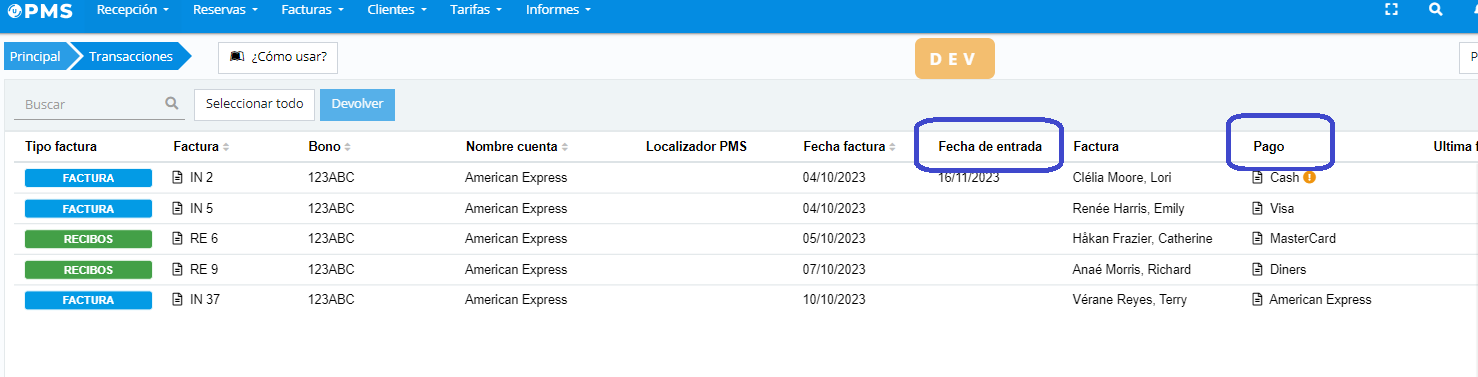1478x377 pixels.
Task: Click the payment icon beside MasterCard
Action: tap(1258, 239)
